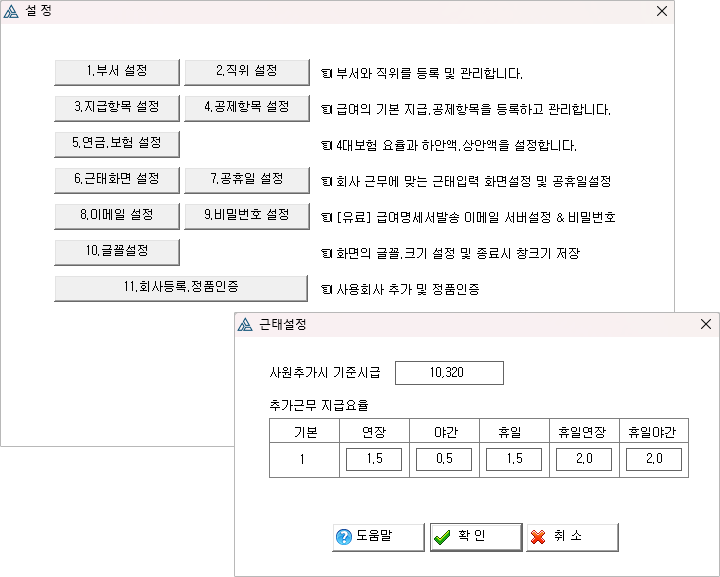Click the 추가근무 지급요율 label
The width and height of the screenshot is (720, 577).
click(x=319, y=405)
